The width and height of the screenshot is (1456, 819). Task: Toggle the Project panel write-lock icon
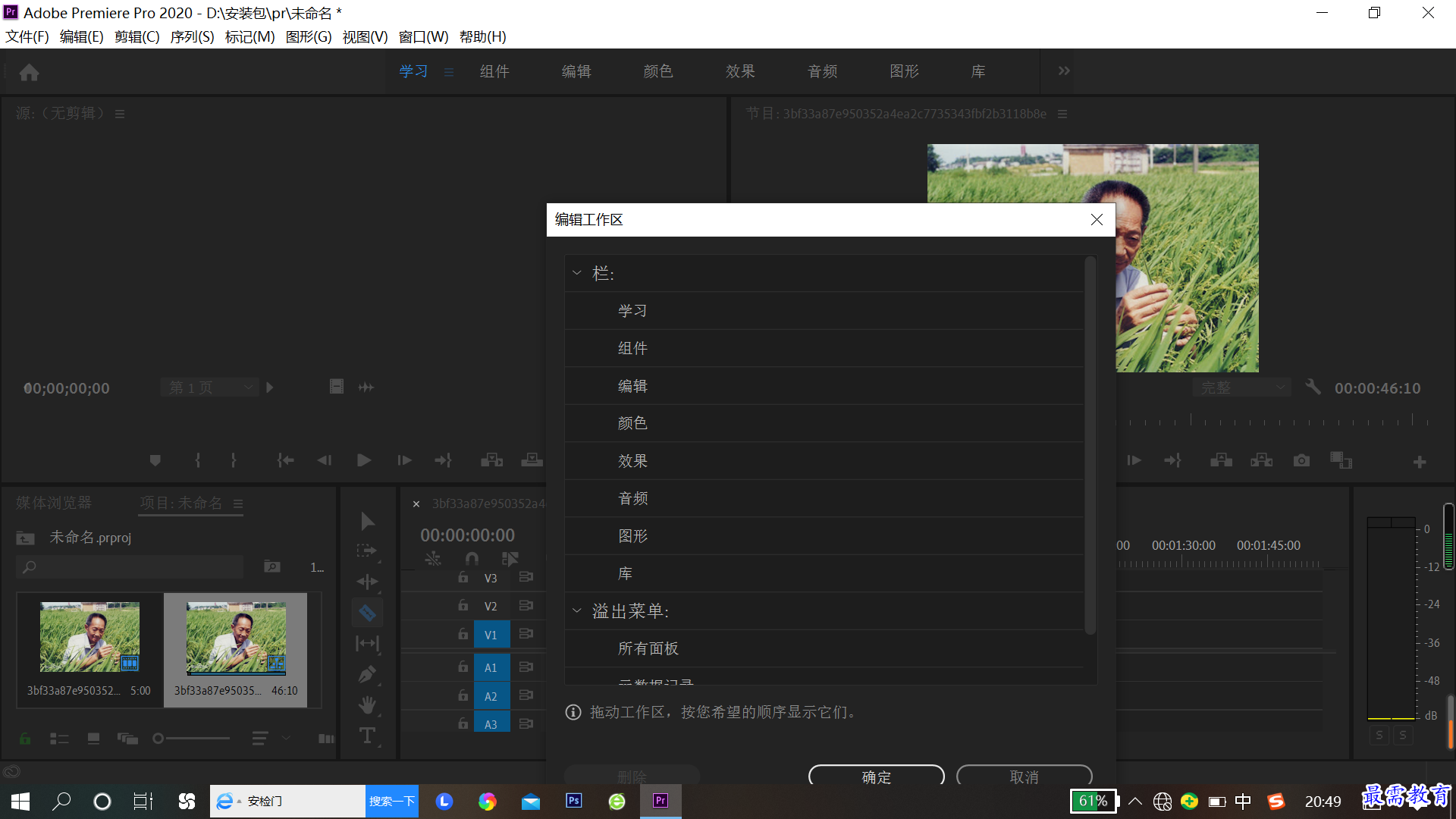(25, 739)
